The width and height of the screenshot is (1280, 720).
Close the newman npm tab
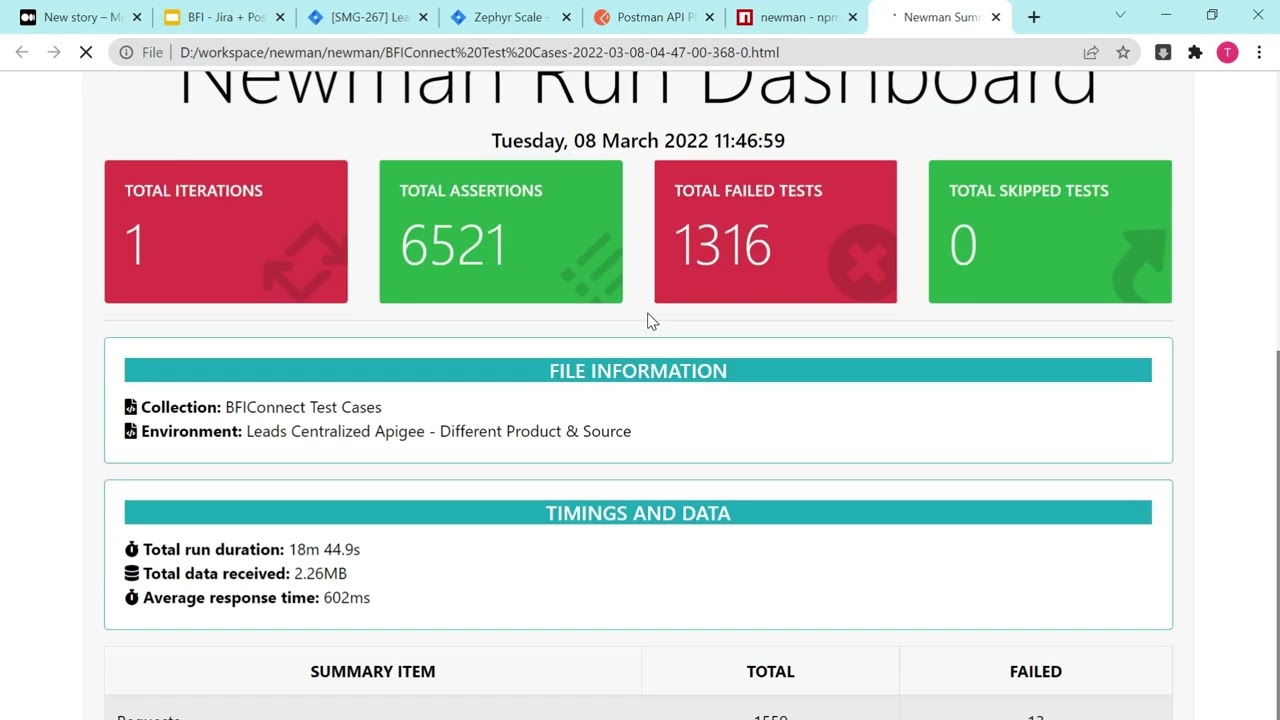click(x=852, y=17)
